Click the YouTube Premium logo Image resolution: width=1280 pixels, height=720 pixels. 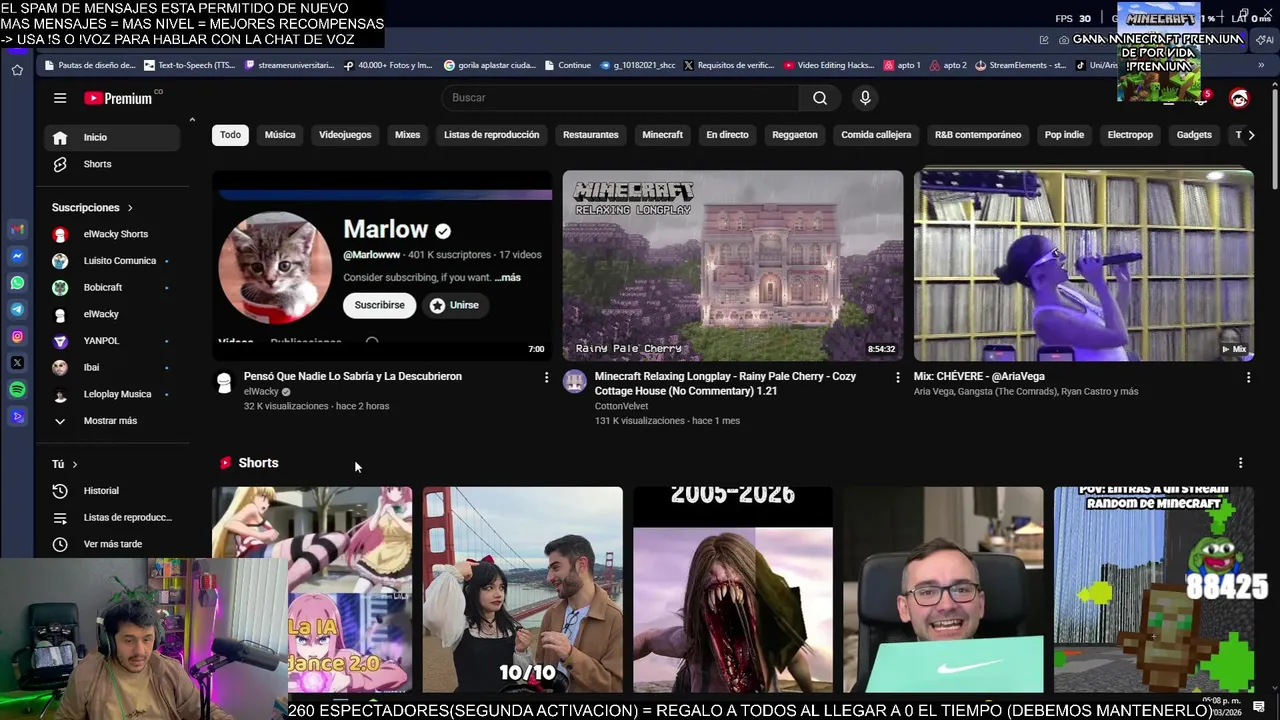click(x=118, y=98)
